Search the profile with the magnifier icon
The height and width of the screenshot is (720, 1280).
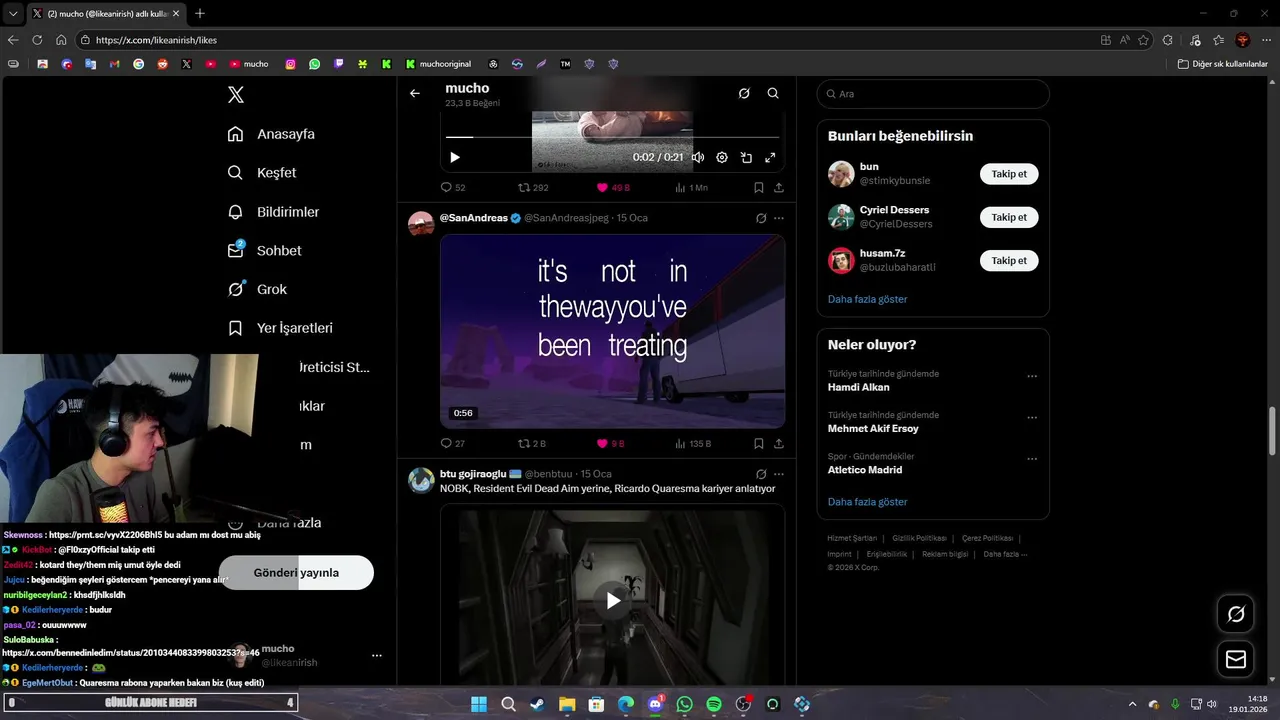[x=773, y=93]
